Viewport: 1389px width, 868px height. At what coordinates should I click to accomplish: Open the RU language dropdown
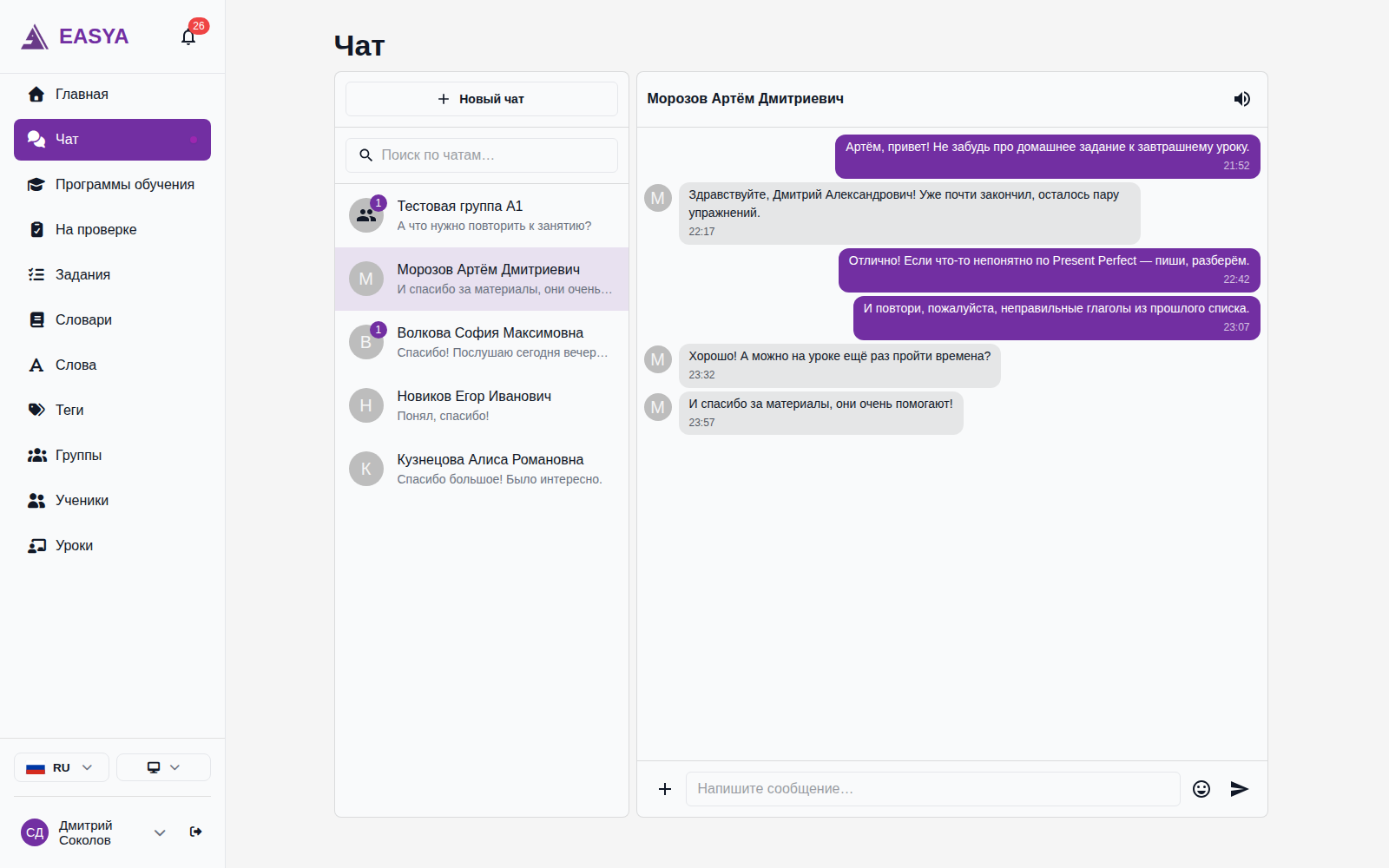point(62,767)
